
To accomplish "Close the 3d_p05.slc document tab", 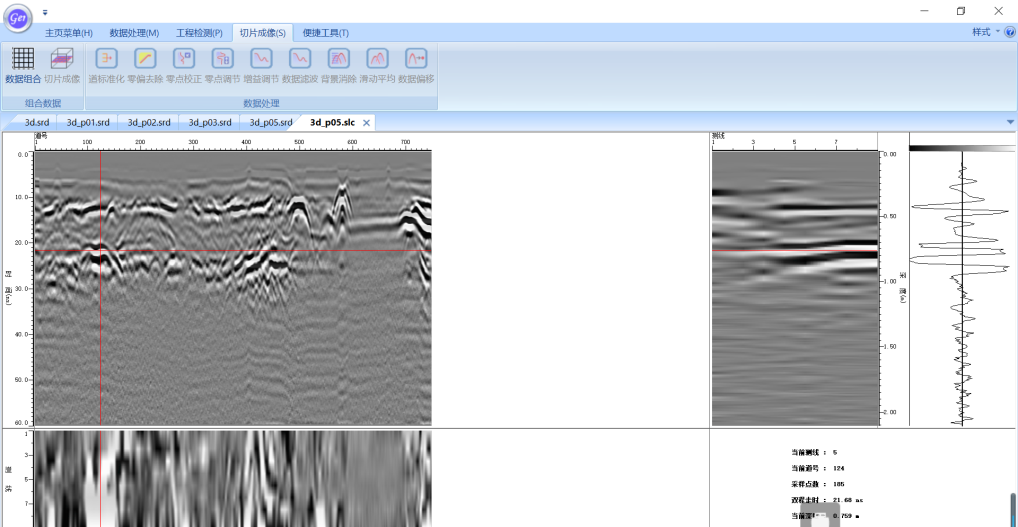I will [x=366, y=122].
